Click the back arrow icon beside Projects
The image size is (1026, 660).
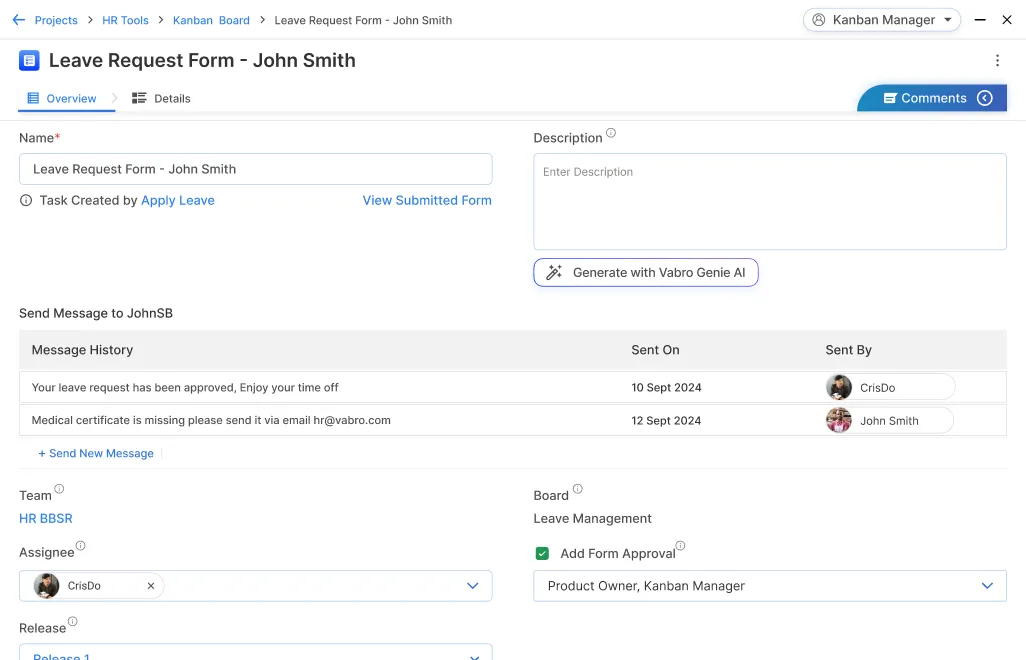18,20
